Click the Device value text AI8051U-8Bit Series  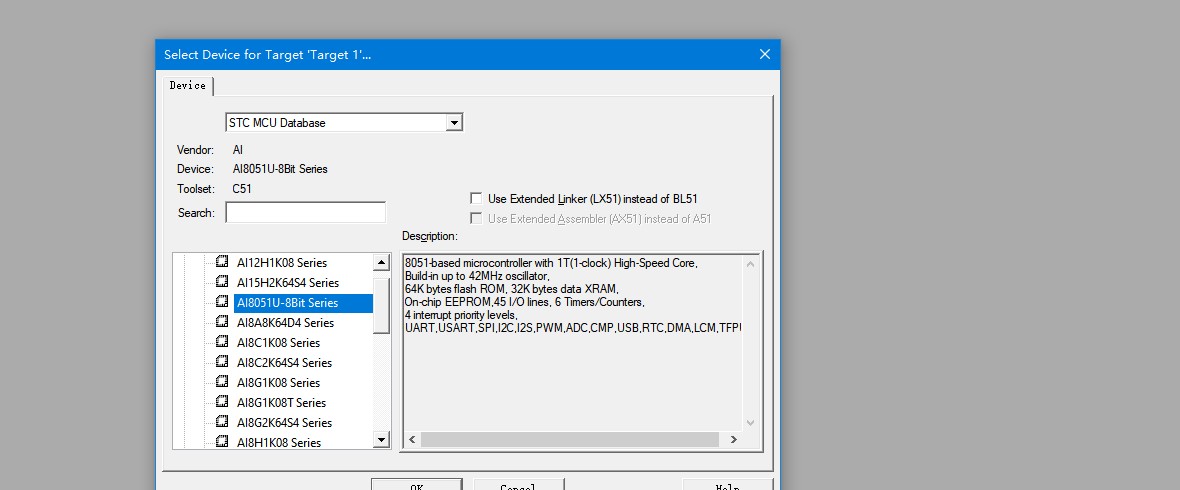click(280, 169)
